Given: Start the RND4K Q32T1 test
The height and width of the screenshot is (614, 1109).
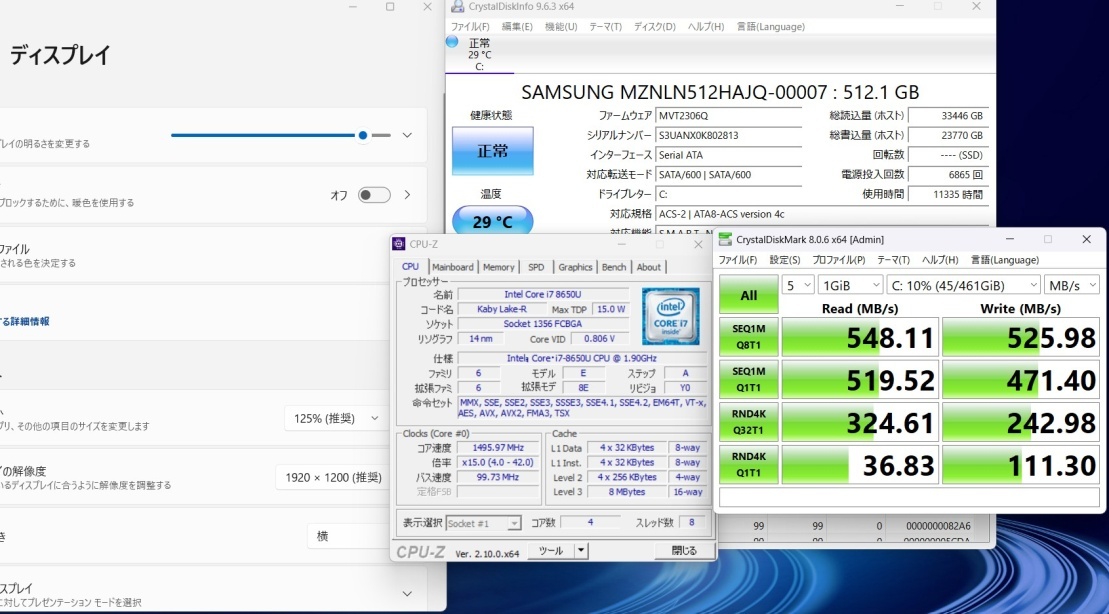Looking at the screenshot, I should (749, 422).
